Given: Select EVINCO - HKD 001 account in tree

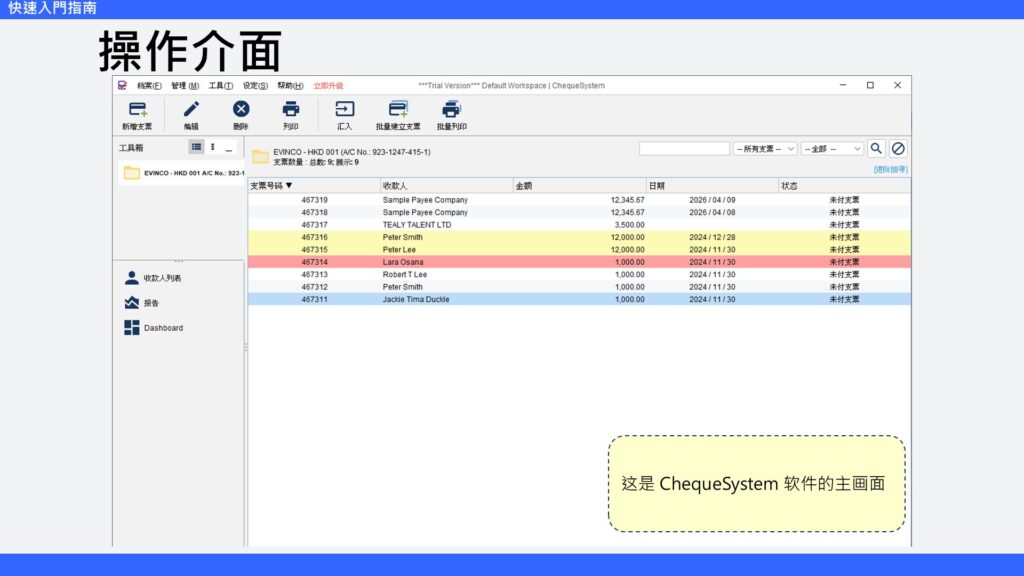Looking at the screenshot, I should tap(183, 173).
